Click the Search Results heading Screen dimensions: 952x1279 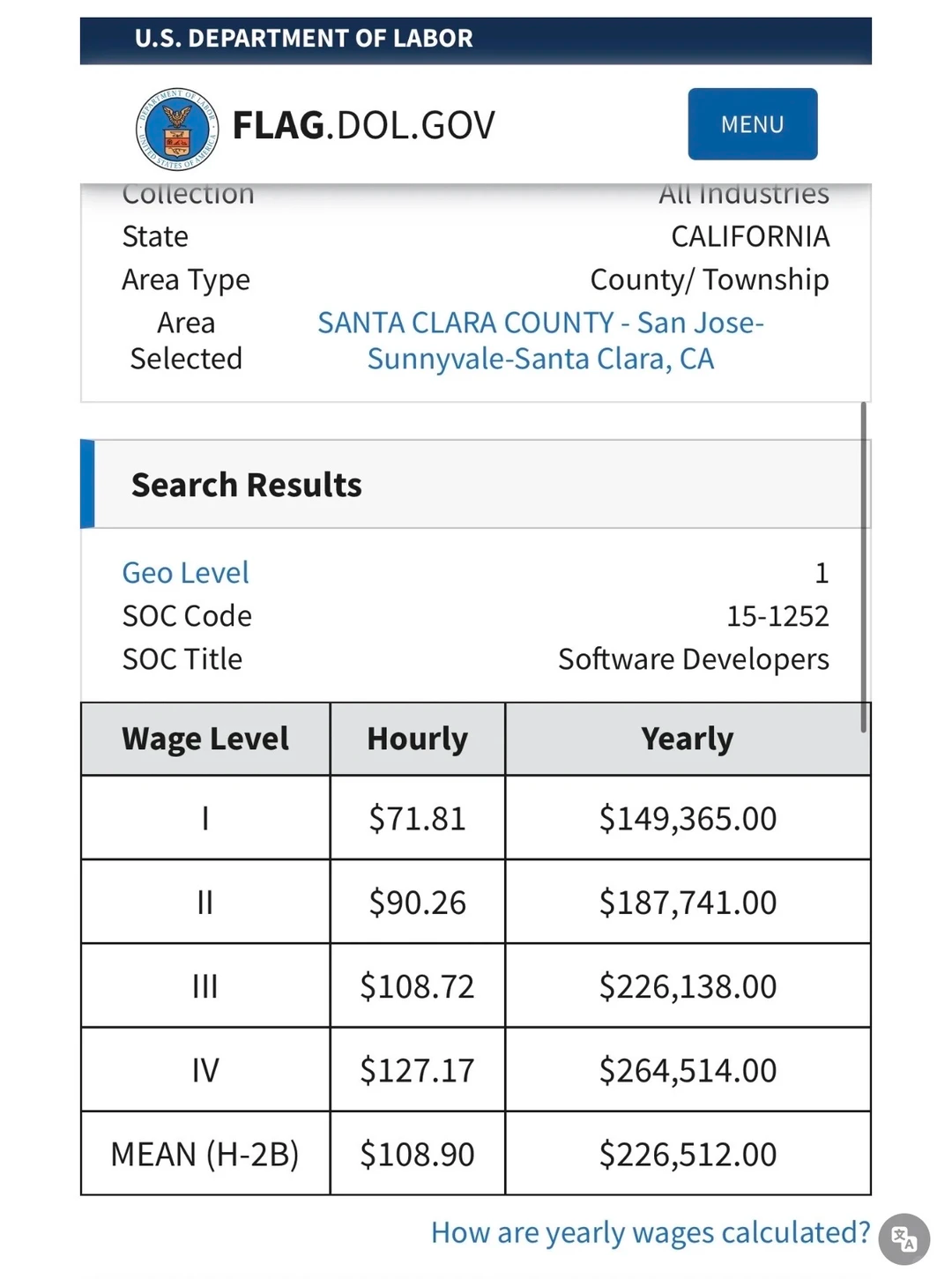pos(247,485)
